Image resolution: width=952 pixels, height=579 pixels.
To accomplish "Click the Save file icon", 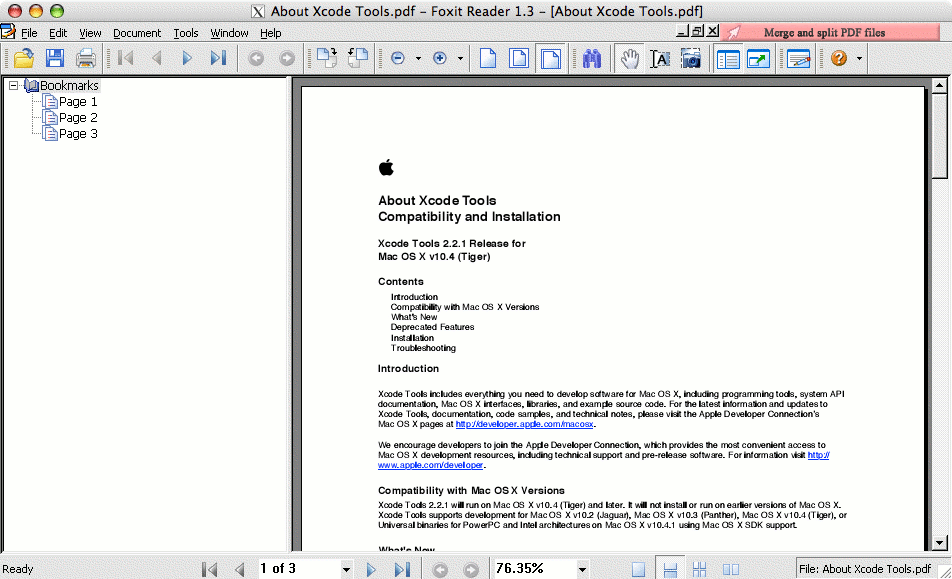I will (x=54, y=58).
